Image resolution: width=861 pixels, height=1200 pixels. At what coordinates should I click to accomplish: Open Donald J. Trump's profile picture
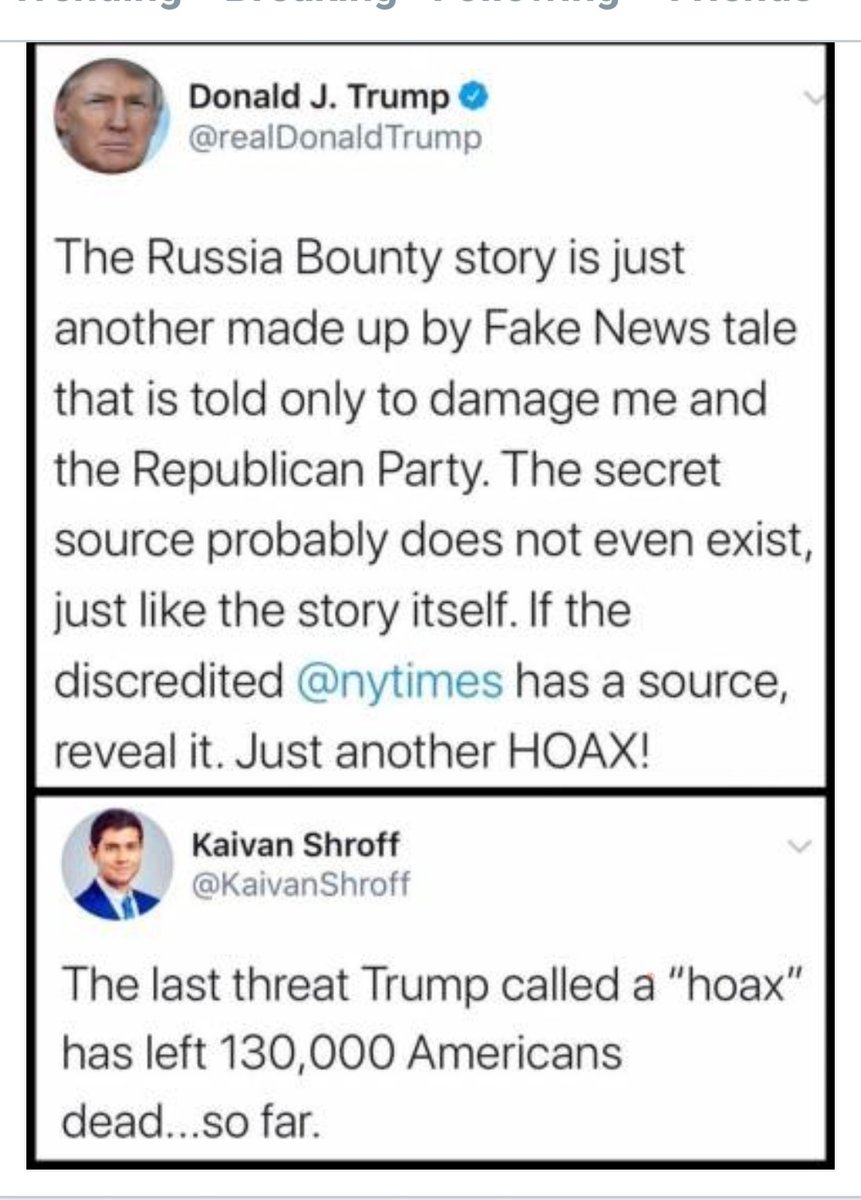point(108,115)
